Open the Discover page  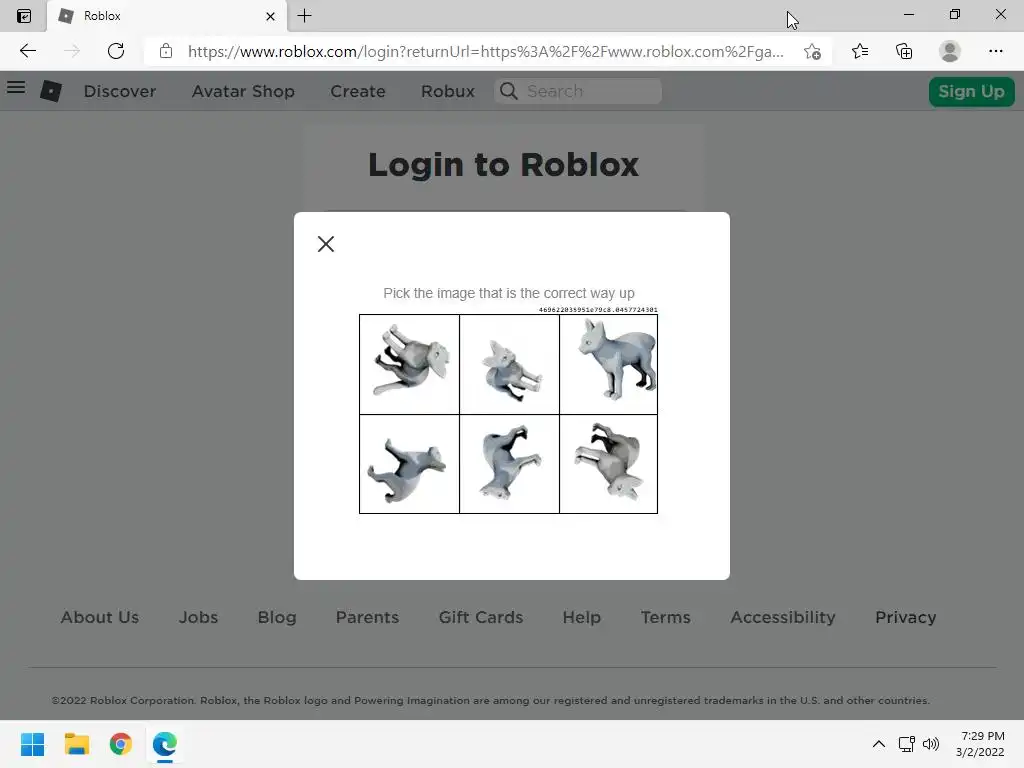pos(120,91)
